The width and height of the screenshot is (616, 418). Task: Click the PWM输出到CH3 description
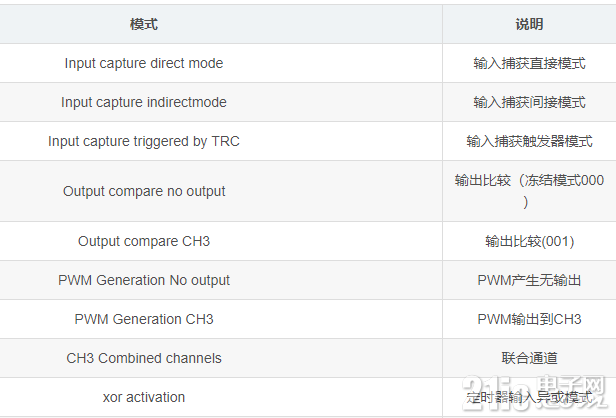tap(529, 319)
